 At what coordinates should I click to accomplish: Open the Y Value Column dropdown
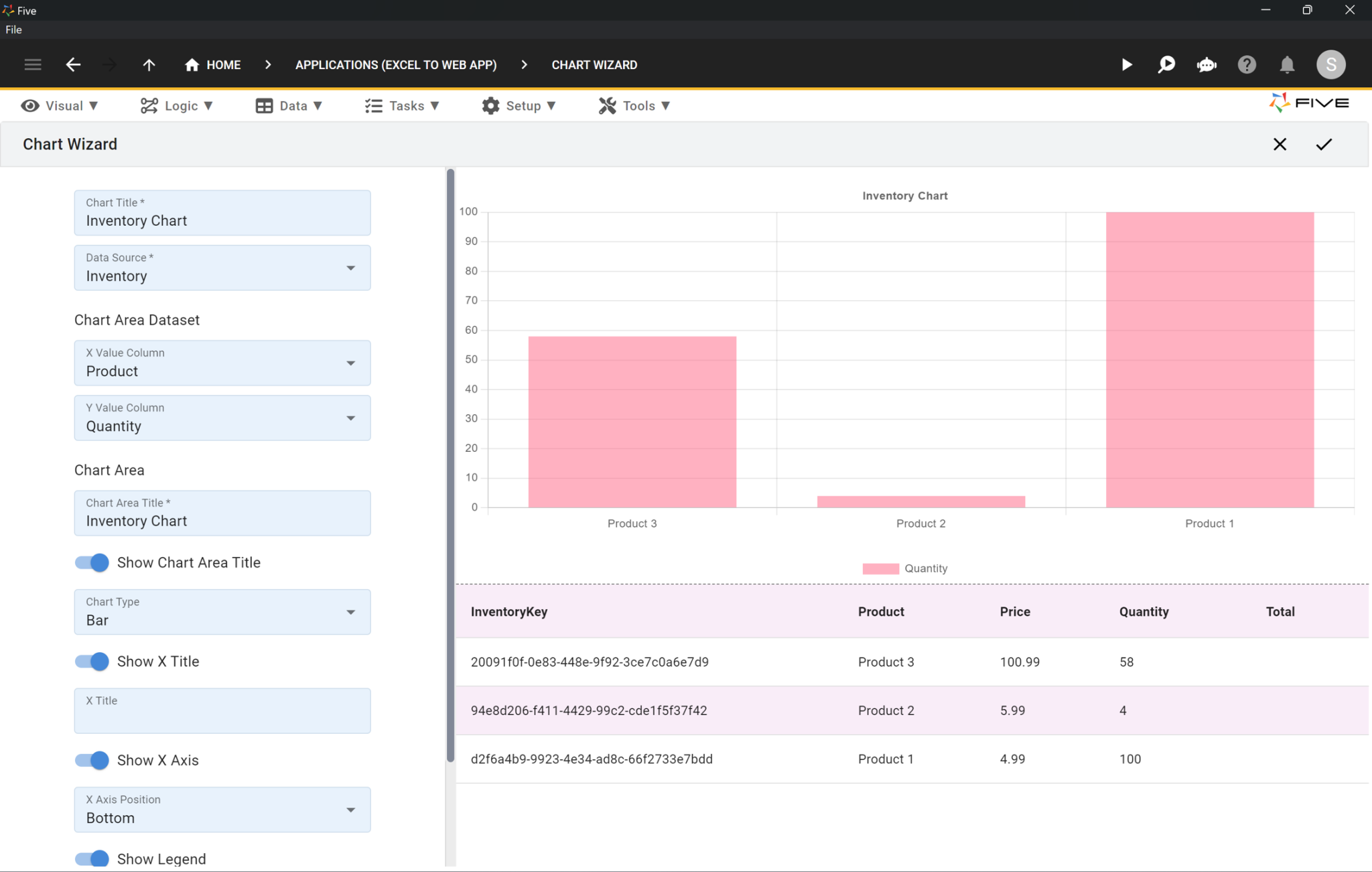(222, 418)
